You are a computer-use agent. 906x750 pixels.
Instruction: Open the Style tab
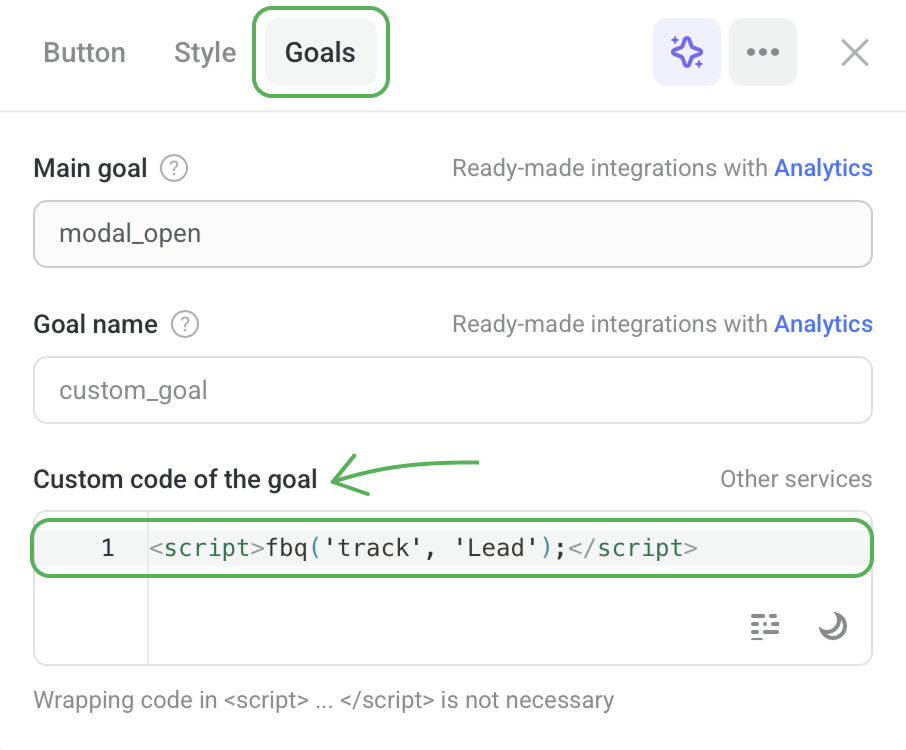coord(205,52)
